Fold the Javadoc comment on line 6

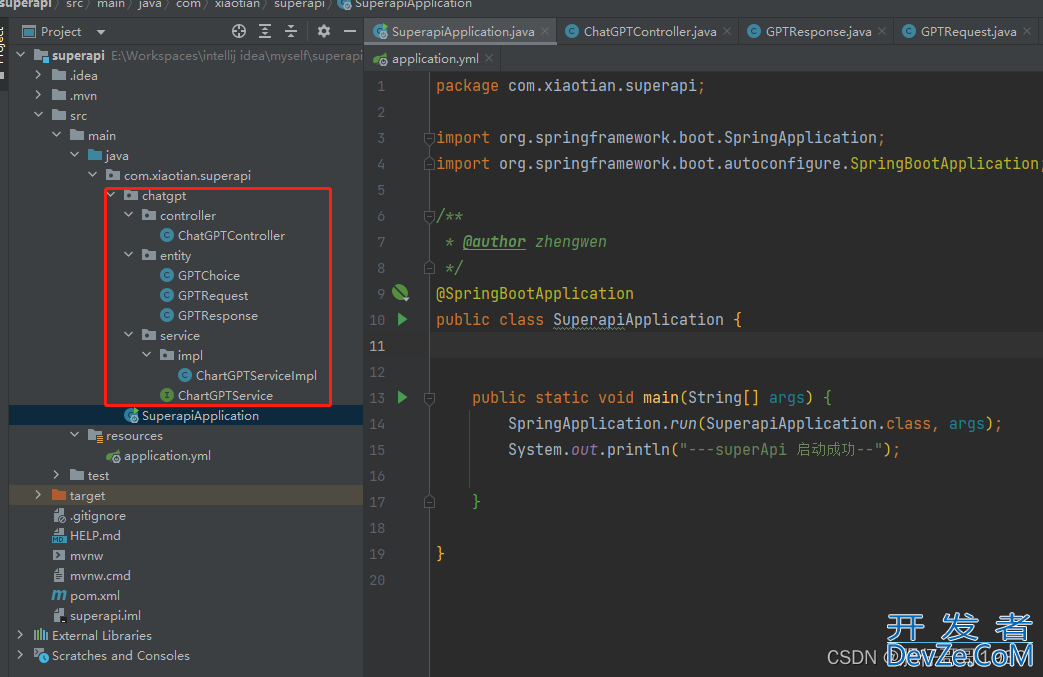point(429,215)
